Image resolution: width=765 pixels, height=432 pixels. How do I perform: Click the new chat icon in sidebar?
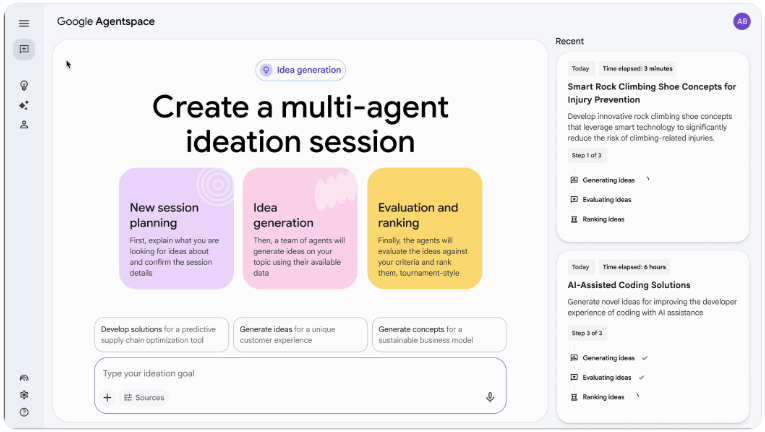(x=24, y=50)
